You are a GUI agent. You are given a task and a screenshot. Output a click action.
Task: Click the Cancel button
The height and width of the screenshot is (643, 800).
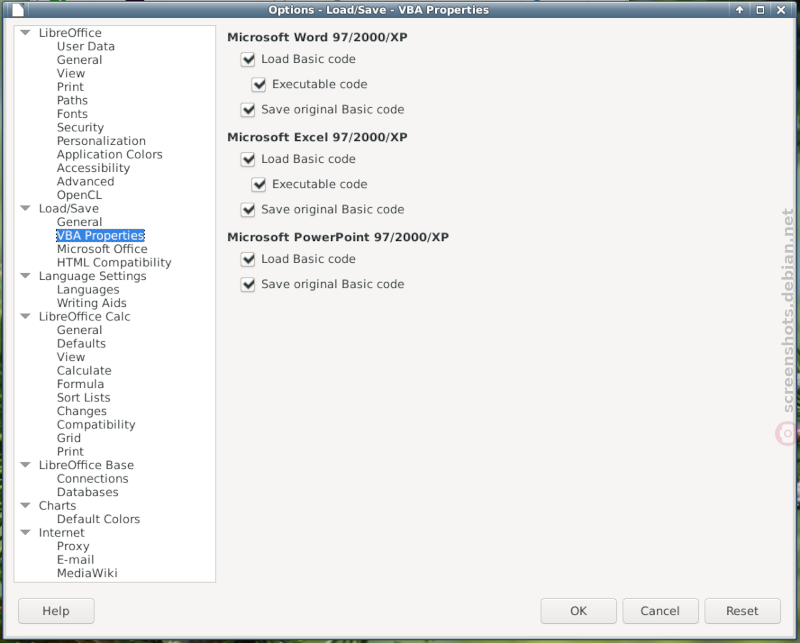point(660,611)
